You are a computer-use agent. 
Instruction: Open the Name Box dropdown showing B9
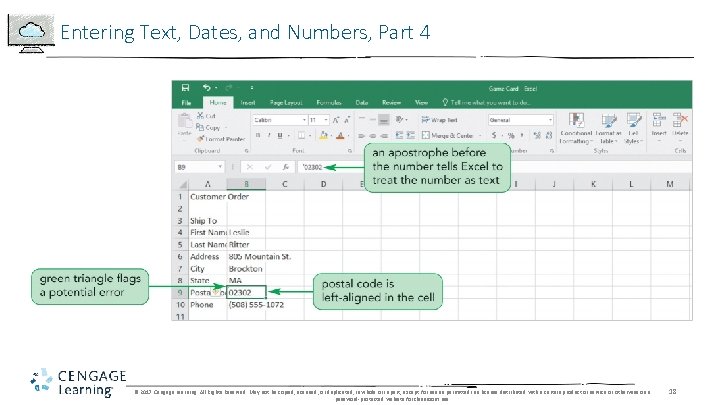220,167
